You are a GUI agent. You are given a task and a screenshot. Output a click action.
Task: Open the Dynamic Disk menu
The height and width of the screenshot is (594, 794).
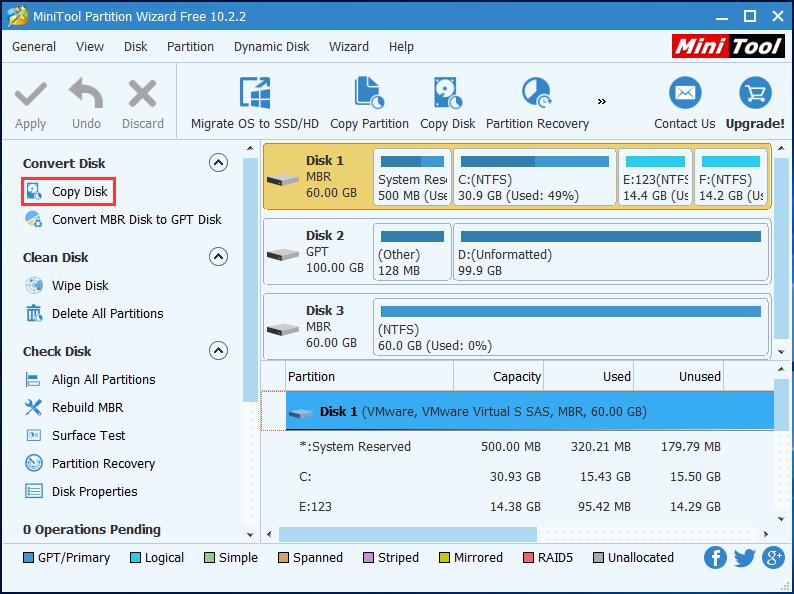(271, 47)
